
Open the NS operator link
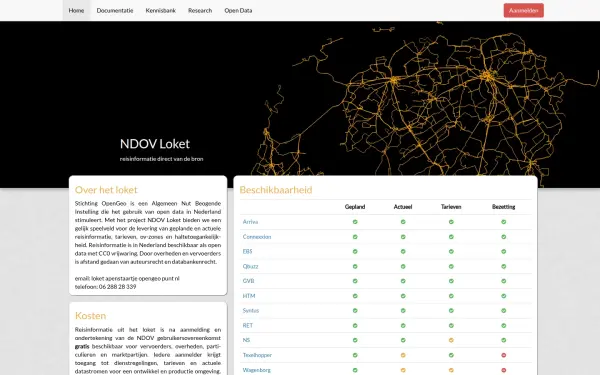[246, 340]
